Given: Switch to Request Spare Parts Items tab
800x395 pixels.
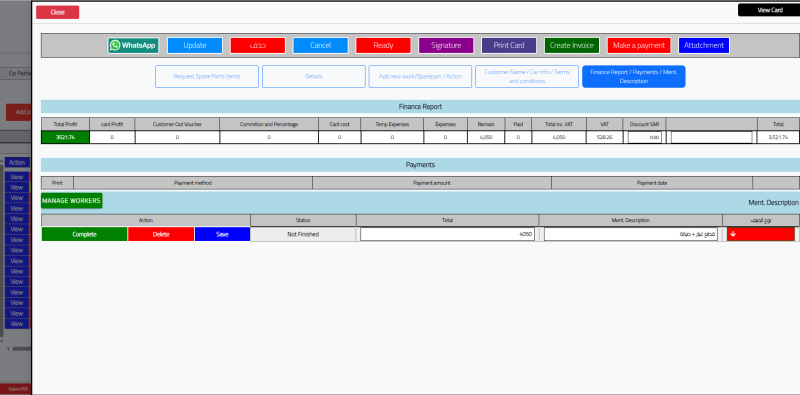Looking at the screenshot, I should tap(207, 77).
